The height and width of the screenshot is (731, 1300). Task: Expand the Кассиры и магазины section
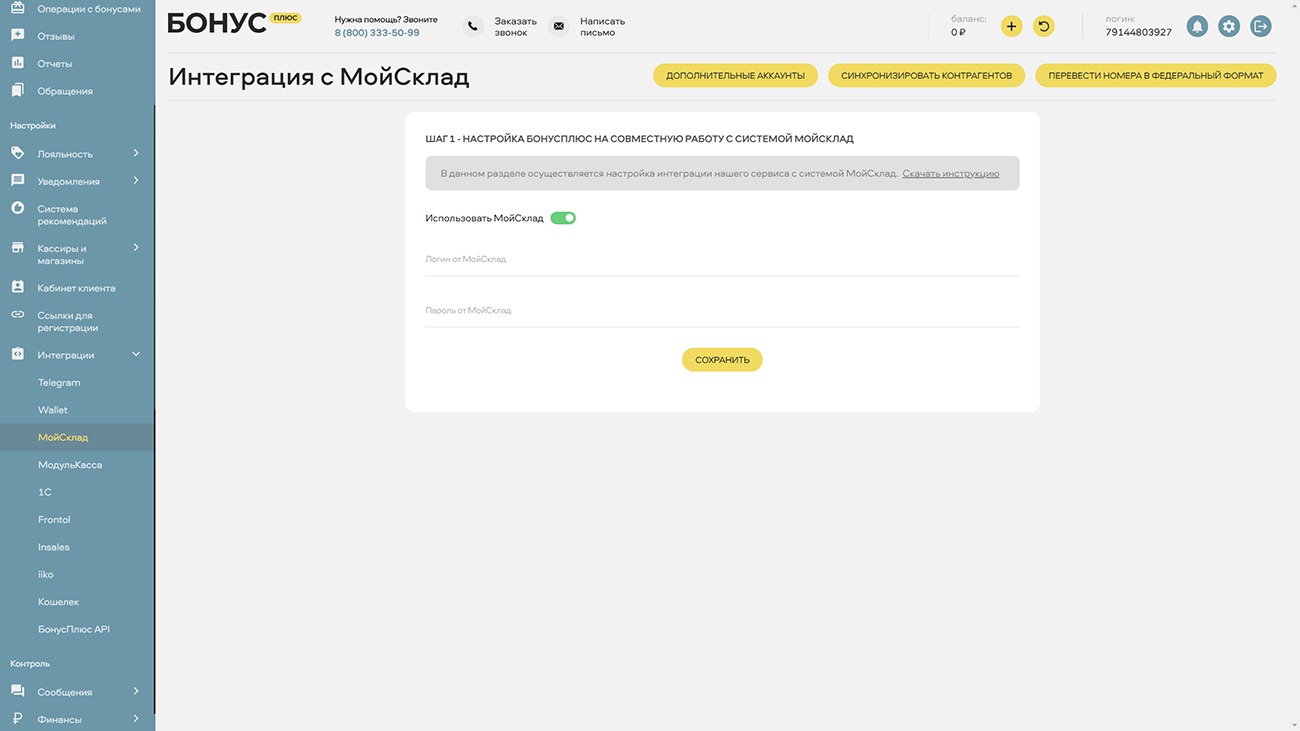[136, 248]
